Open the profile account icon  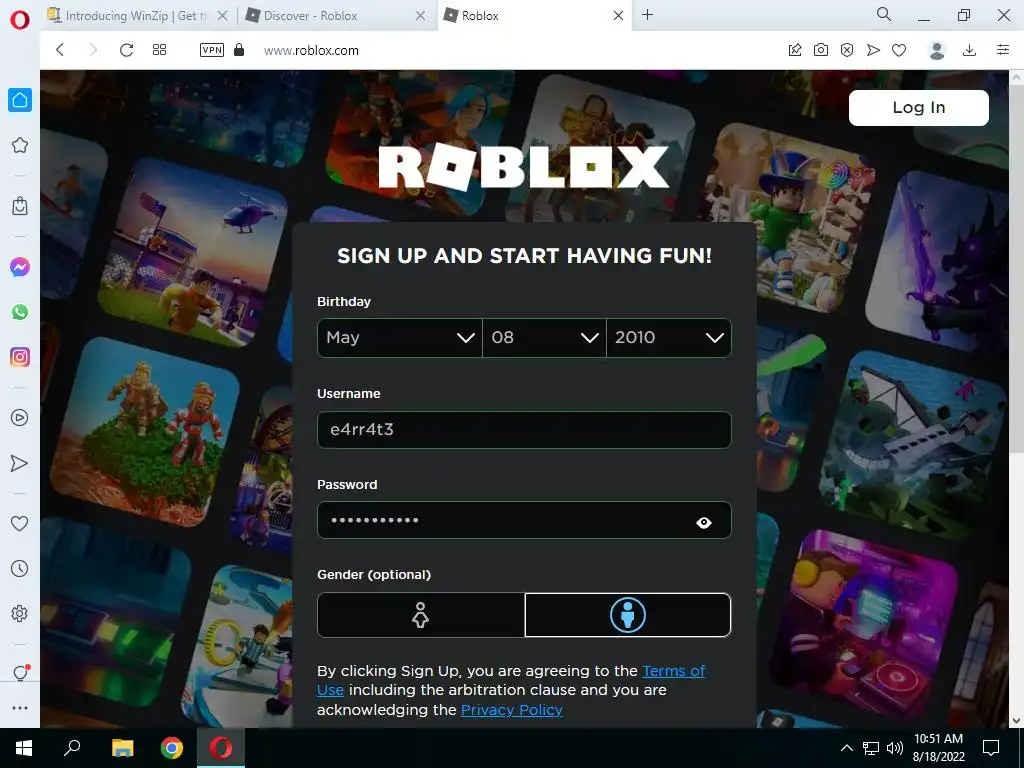coord(937,50)
